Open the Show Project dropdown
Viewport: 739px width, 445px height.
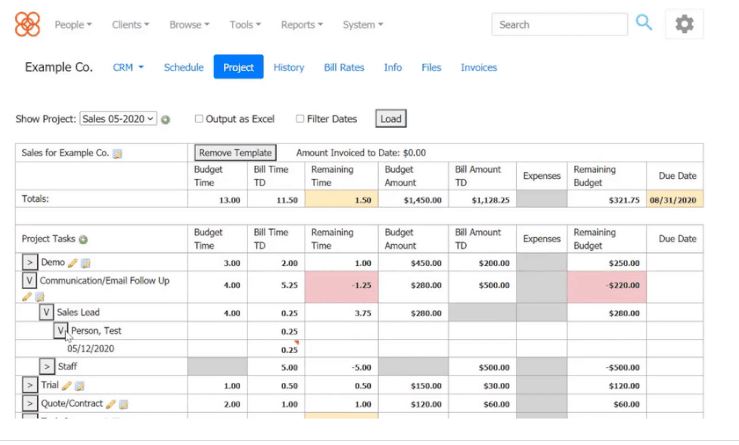(x=118, y=118)
